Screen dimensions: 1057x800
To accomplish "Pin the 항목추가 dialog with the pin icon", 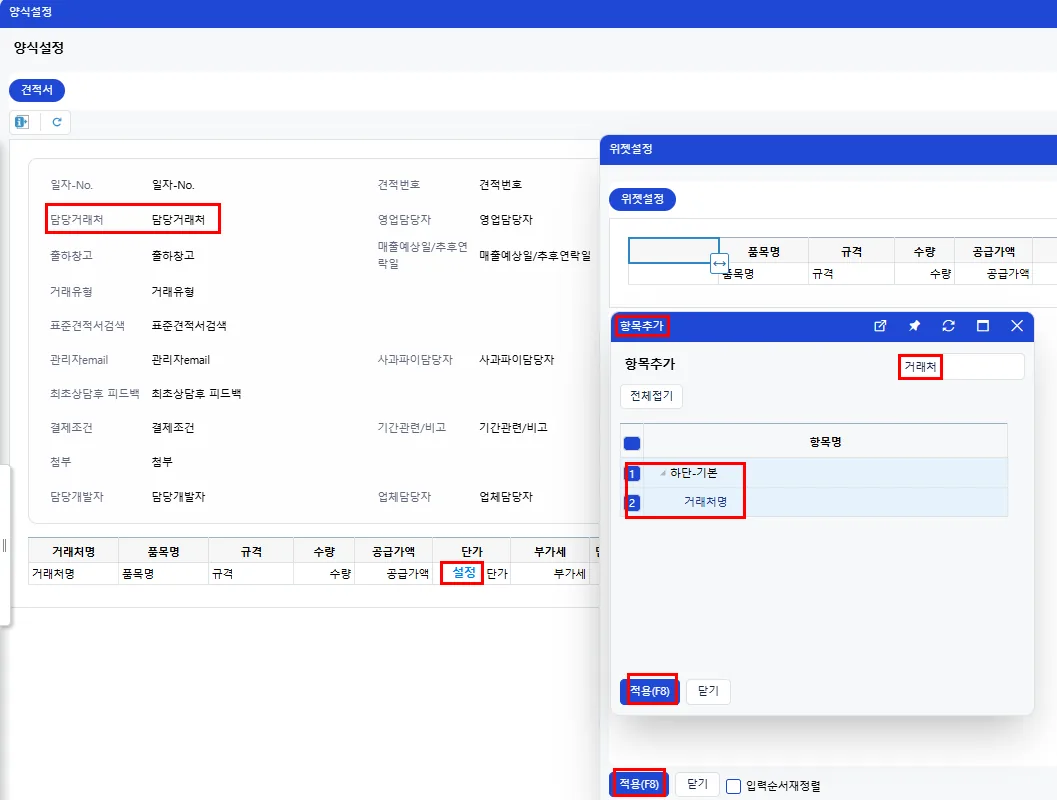I will [914, 326].
